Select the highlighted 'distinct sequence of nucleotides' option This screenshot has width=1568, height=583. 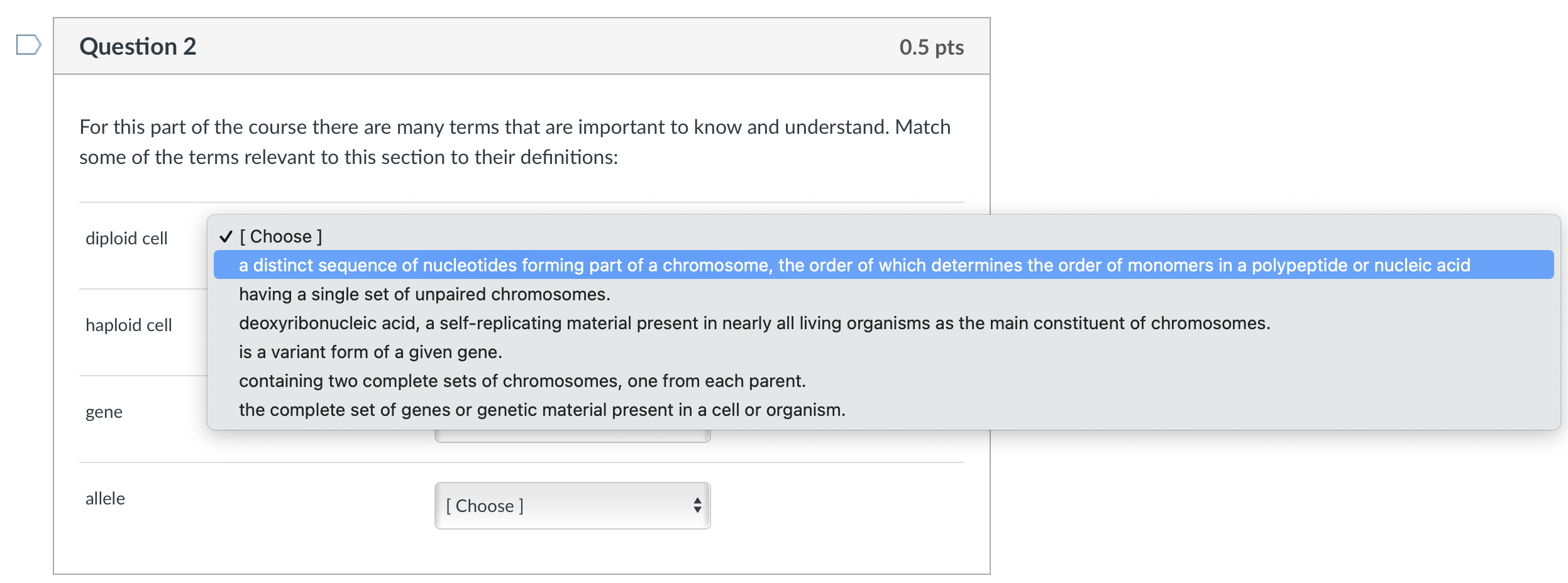tap(854, 265)
